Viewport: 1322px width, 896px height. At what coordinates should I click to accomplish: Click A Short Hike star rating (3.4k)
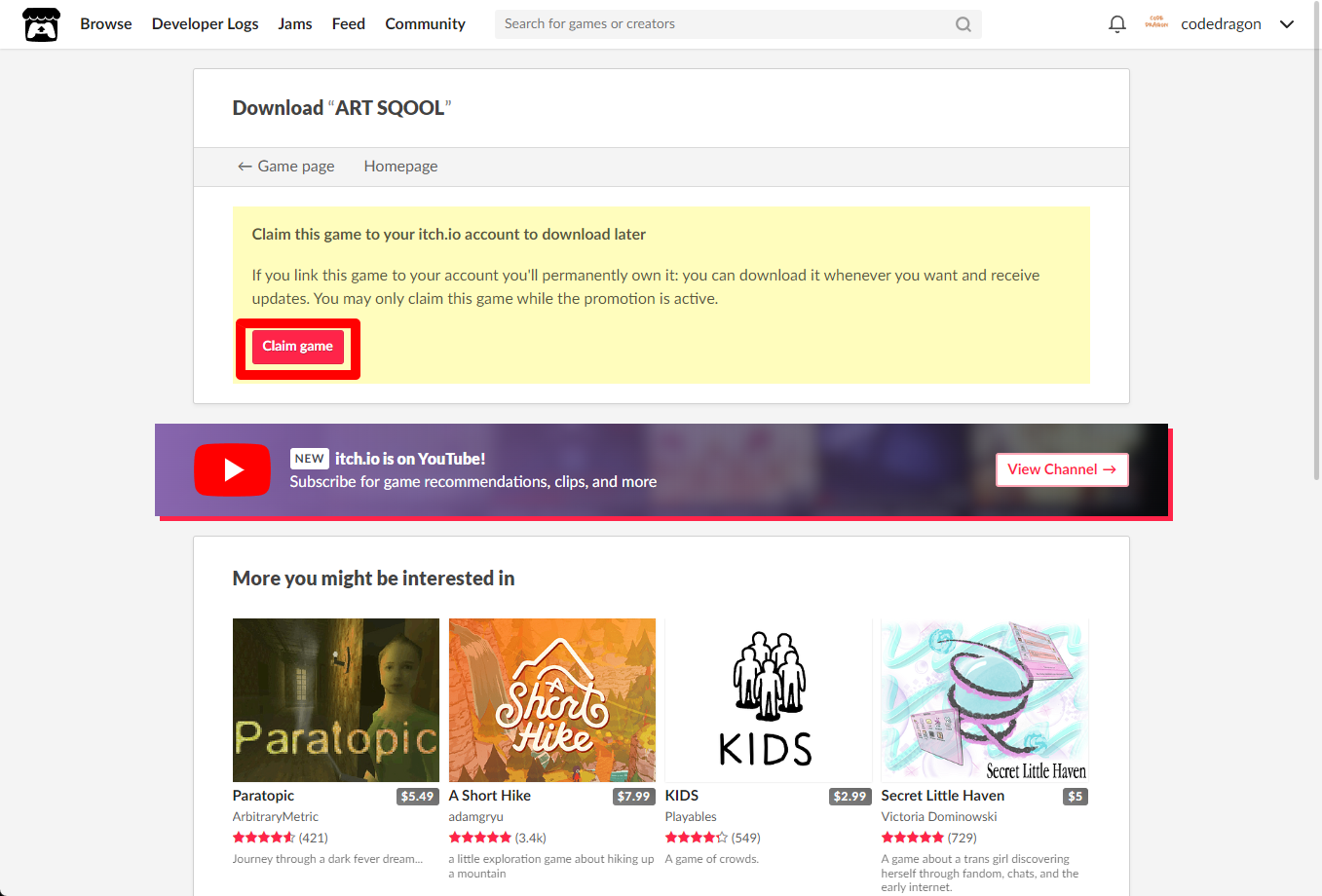point(498,838)
